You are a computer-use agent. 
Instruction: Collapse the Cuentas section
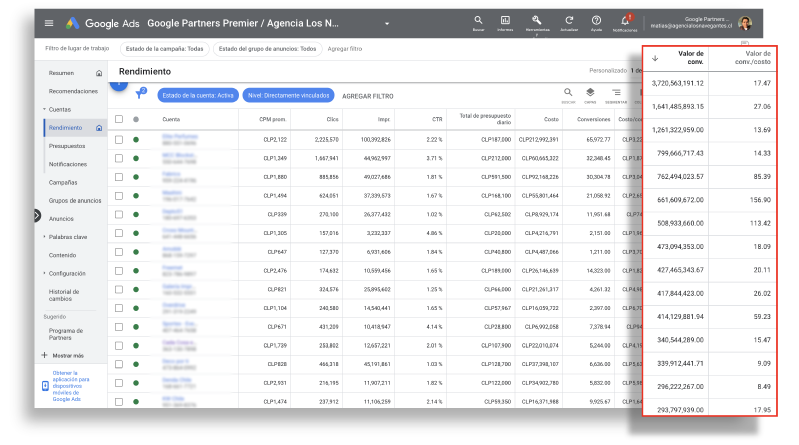point(44,109)
